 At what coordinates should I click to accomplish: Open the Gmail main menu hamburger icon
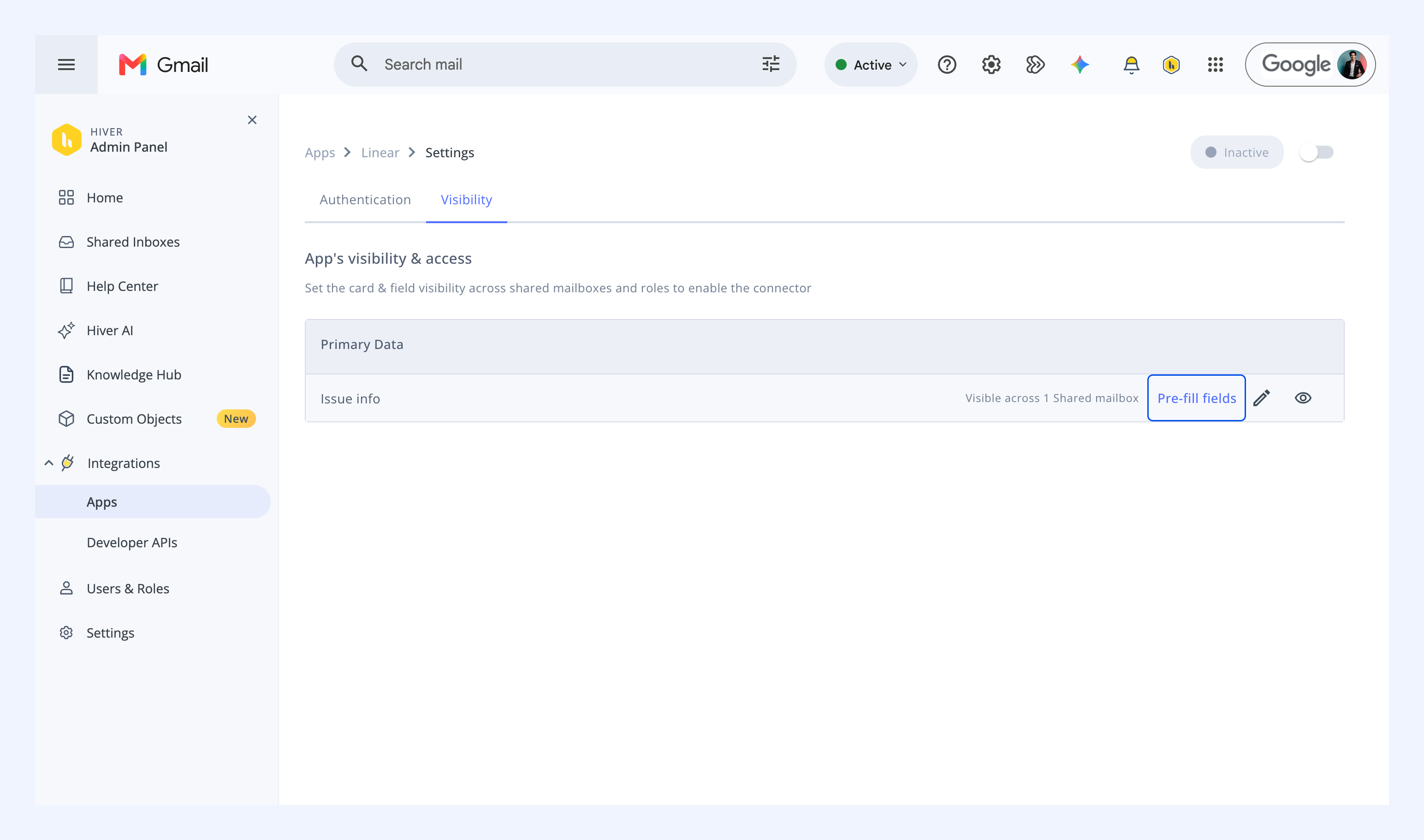coord(66,65)
